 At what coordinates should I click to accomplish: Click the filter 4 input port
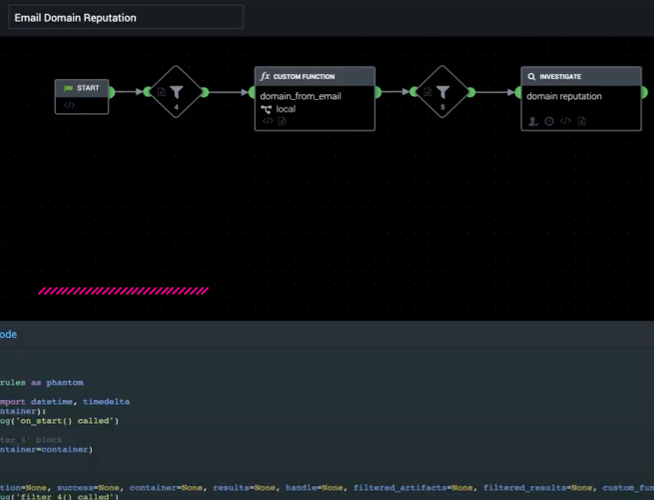(x=147, y=92)
